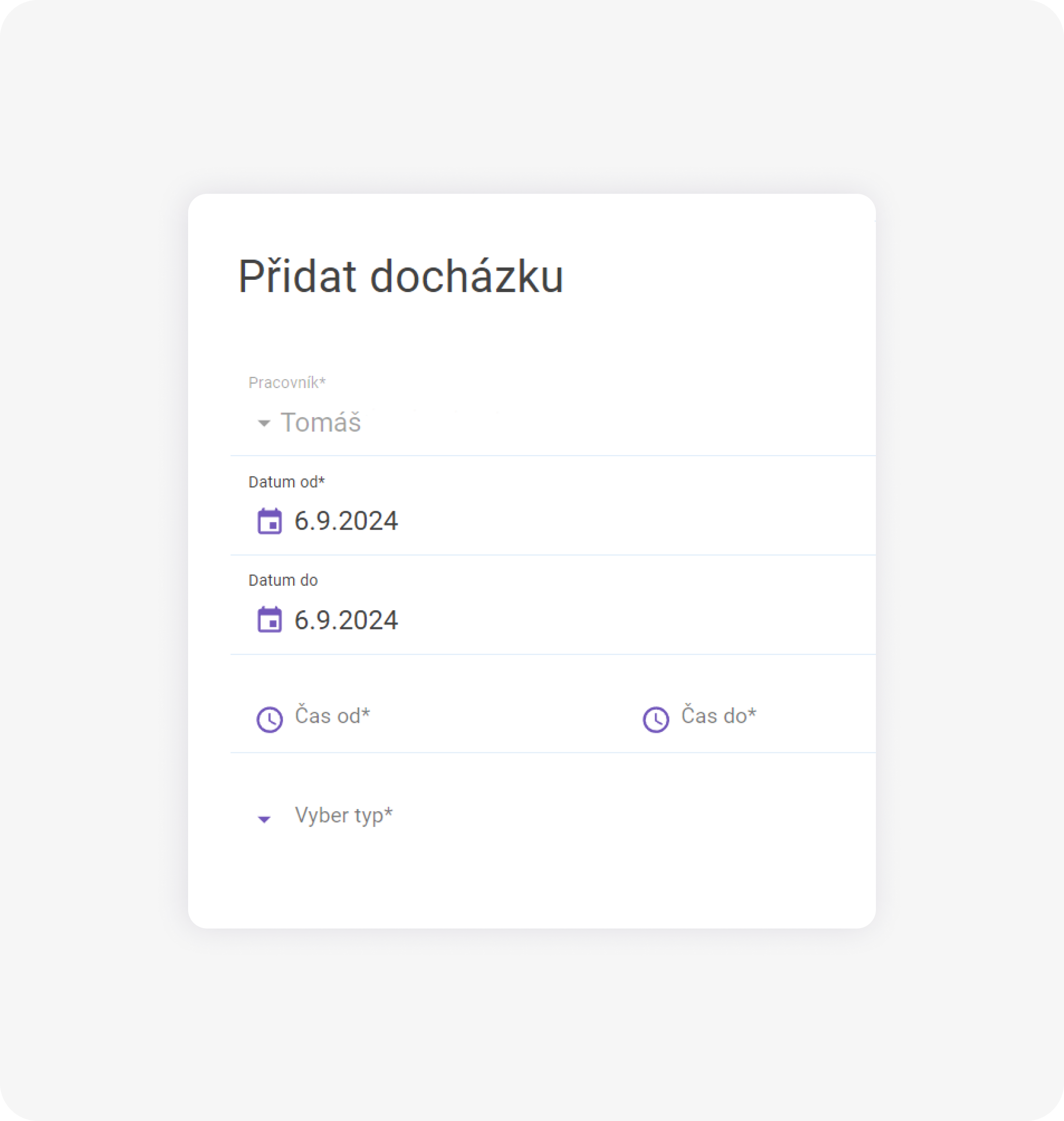The height and width of the screenshot is (1121, 1064).
Task: Click the Datum do label
Action: (x=283, y=580)
